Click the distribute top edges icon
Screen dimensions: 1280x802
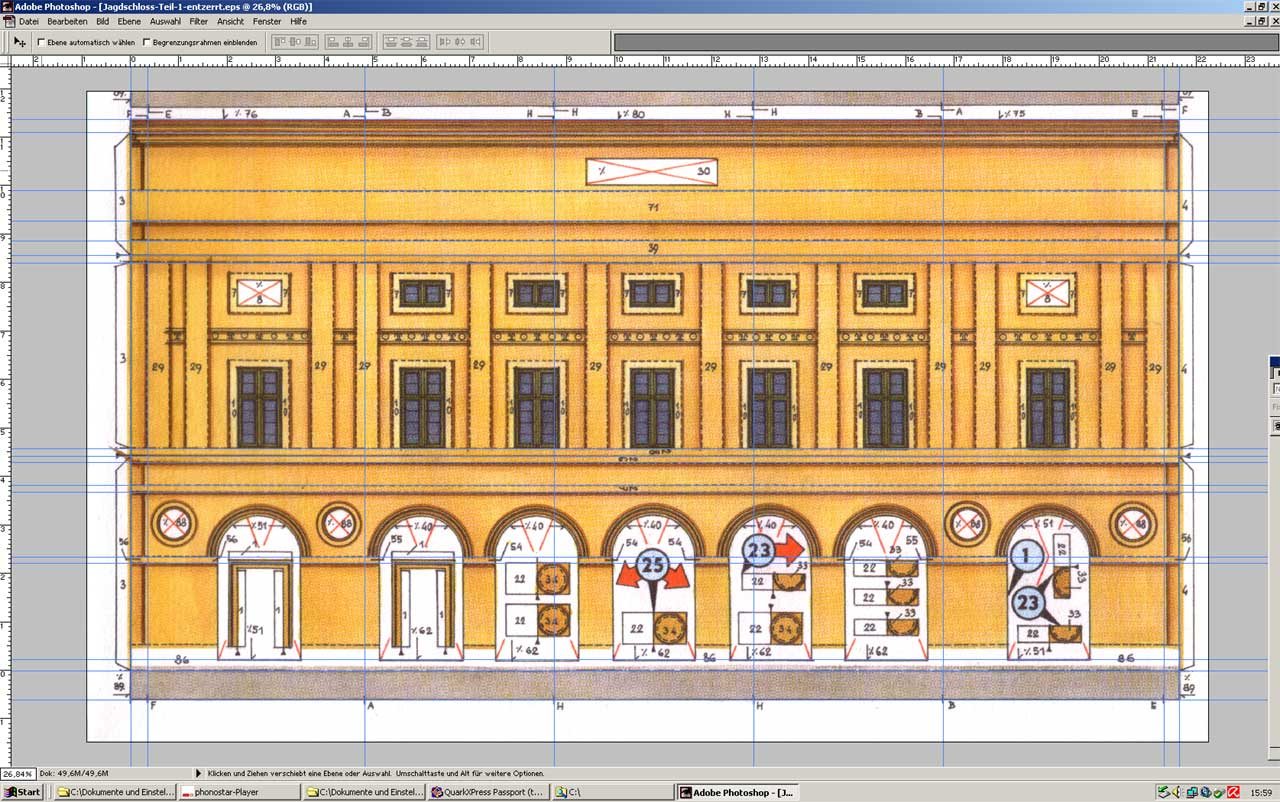point(391,42)
